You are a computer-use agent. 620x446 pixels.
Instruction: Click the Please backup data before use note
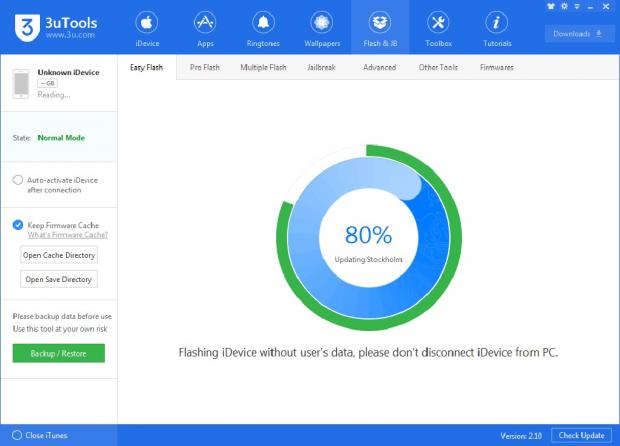click(62, 316)
